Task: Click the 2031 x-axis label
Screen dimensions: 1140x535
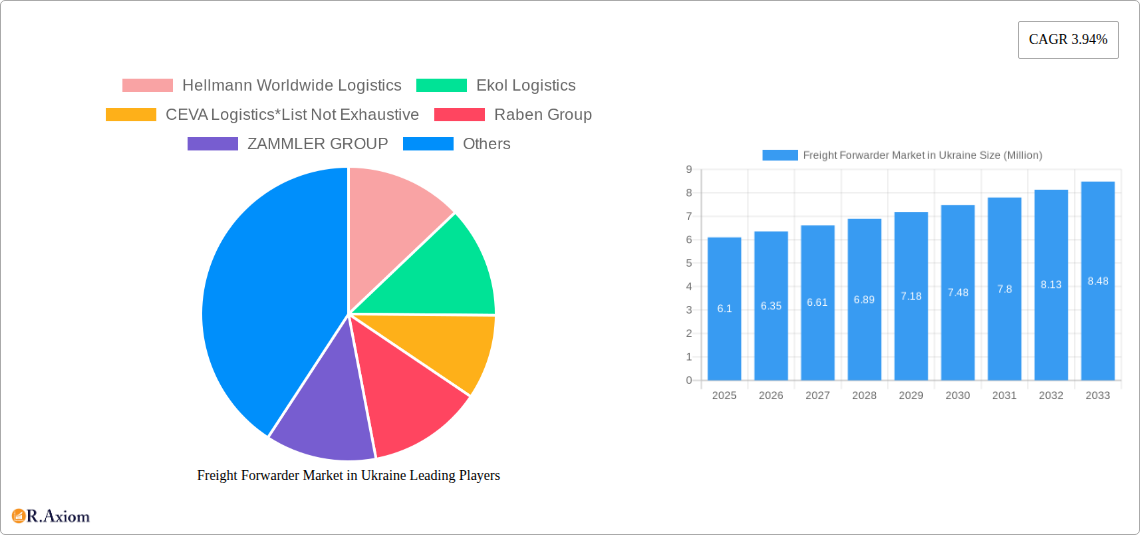Action: click(x=1005, y=395)
